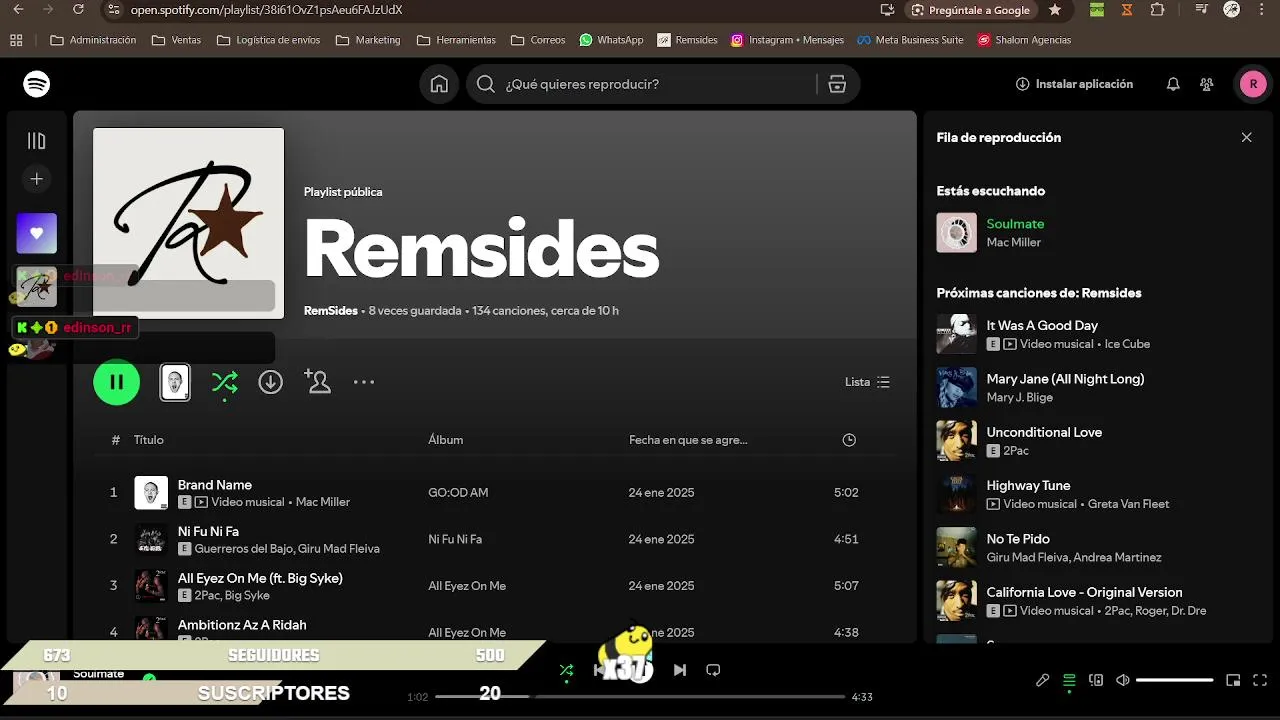Click Instalar aplicación button
Image resolution: width=1280 pixels, height=720 pixels.
coord(1075,84)
